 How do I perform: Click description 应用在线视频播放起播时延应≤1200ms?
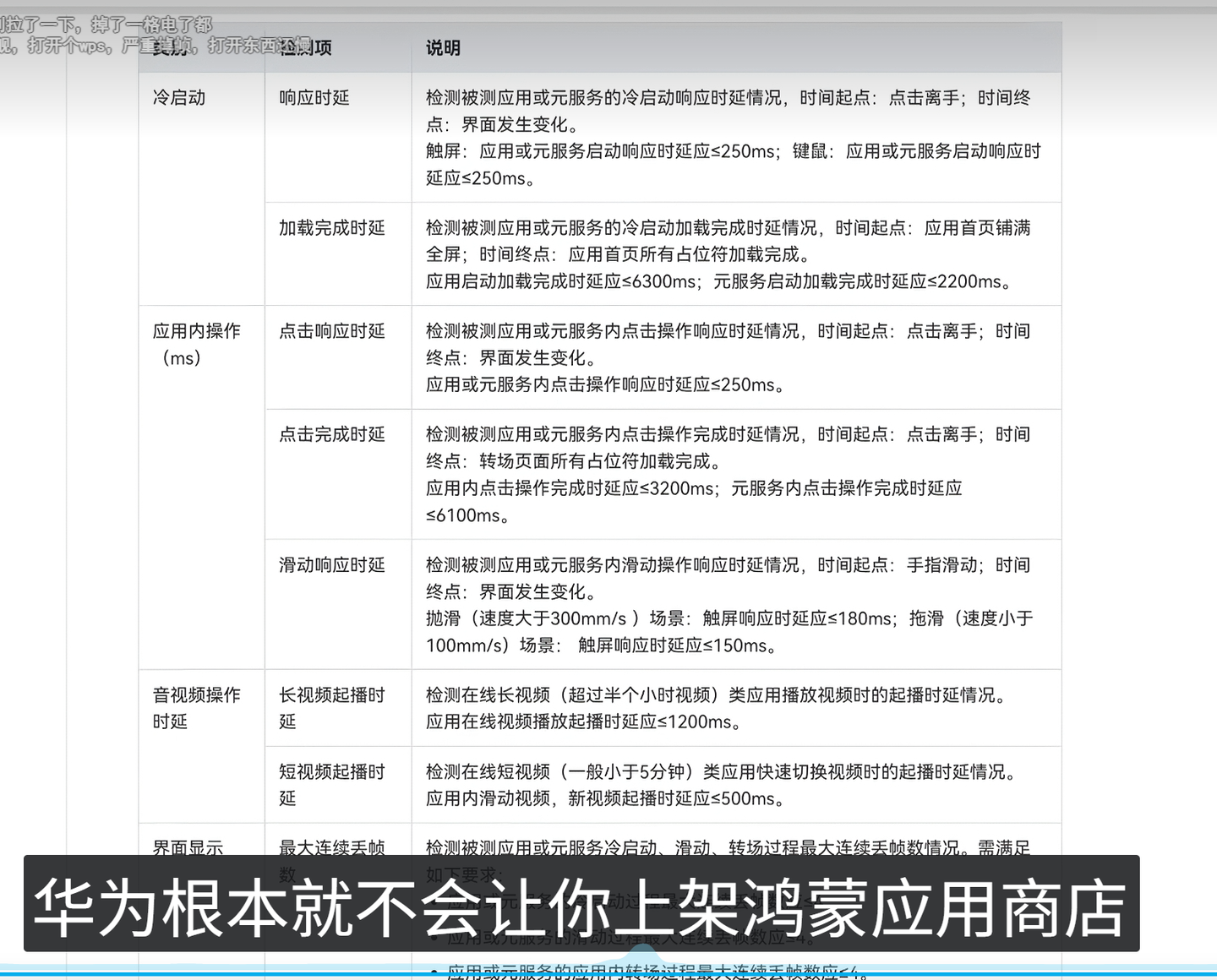click(736, 708)
